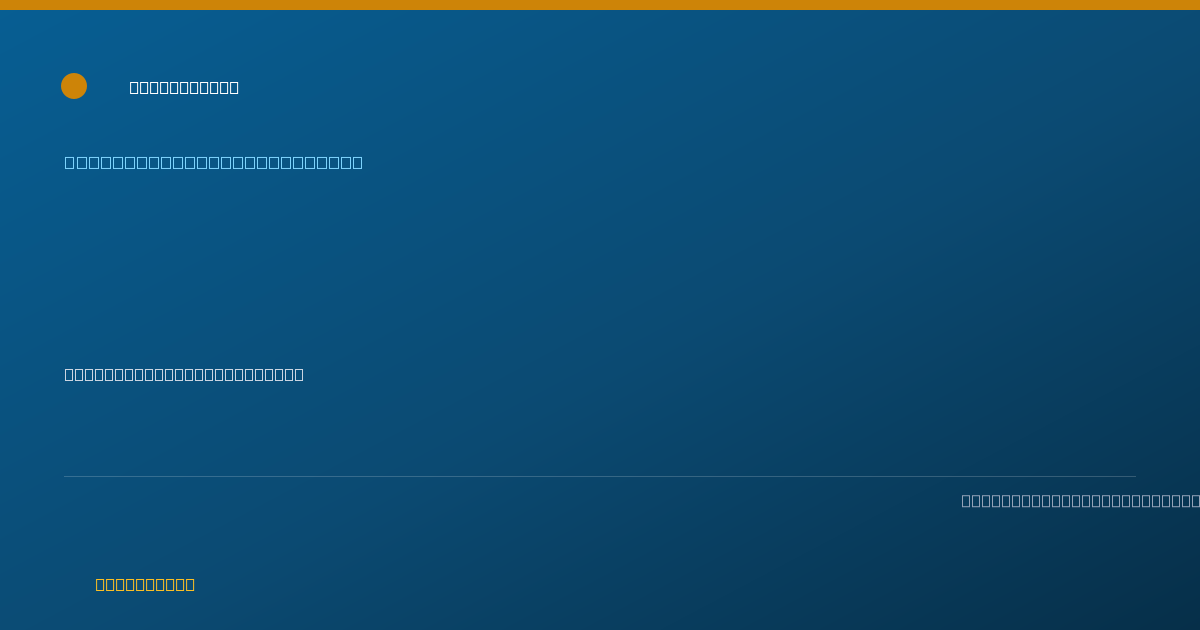Select the white header text beside the orange circle
Image resolution: width=1200 pixels, height=630 pixels.
(184, 87)
